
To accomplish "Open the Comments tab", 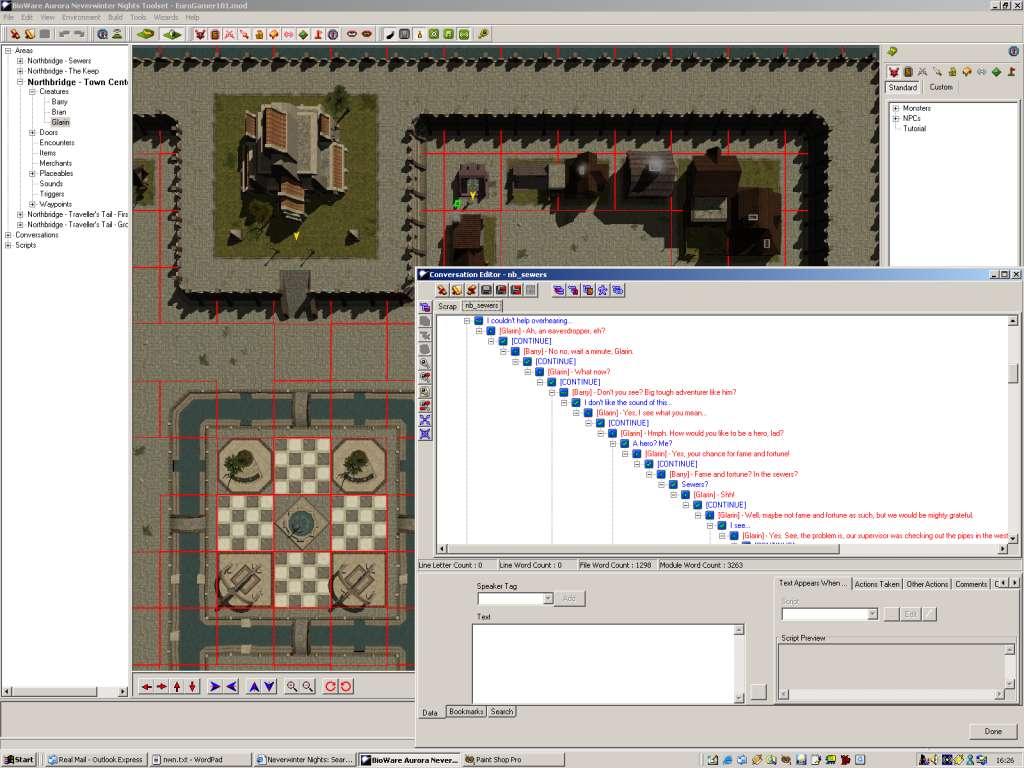I will click(x=971, y=584).
